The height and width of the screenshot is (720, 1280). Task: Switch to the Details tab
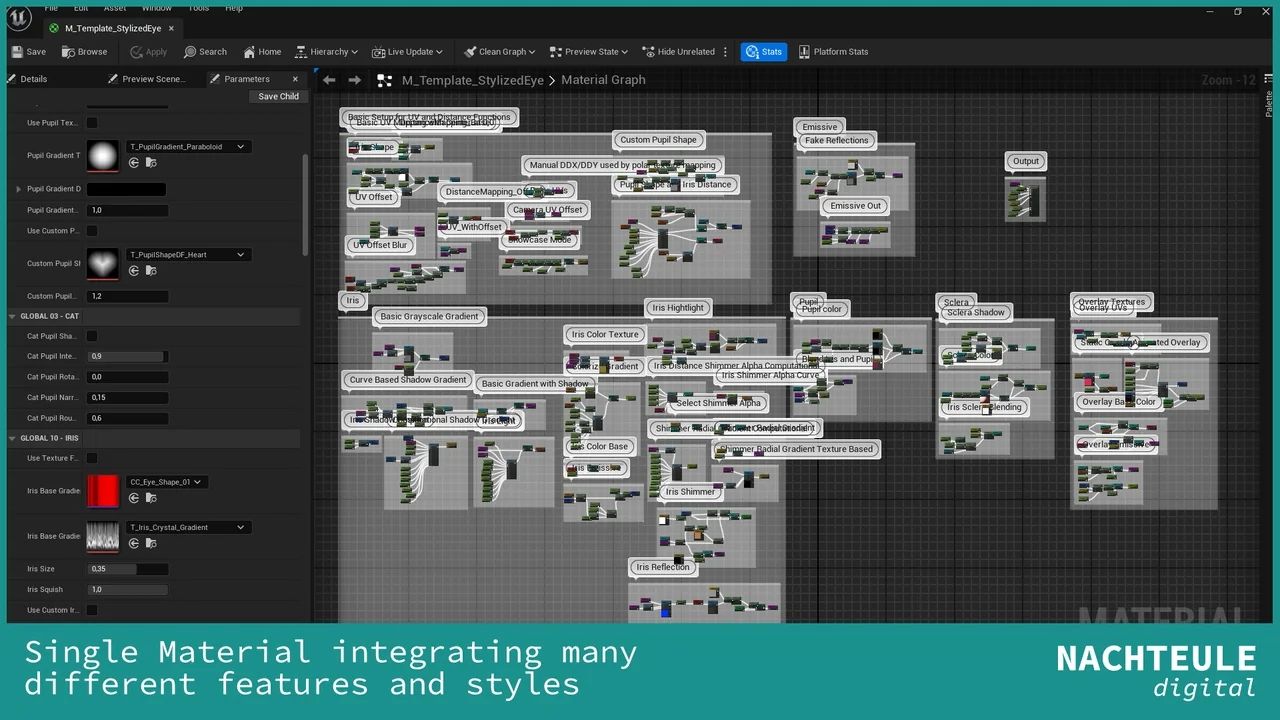point(33,79)
